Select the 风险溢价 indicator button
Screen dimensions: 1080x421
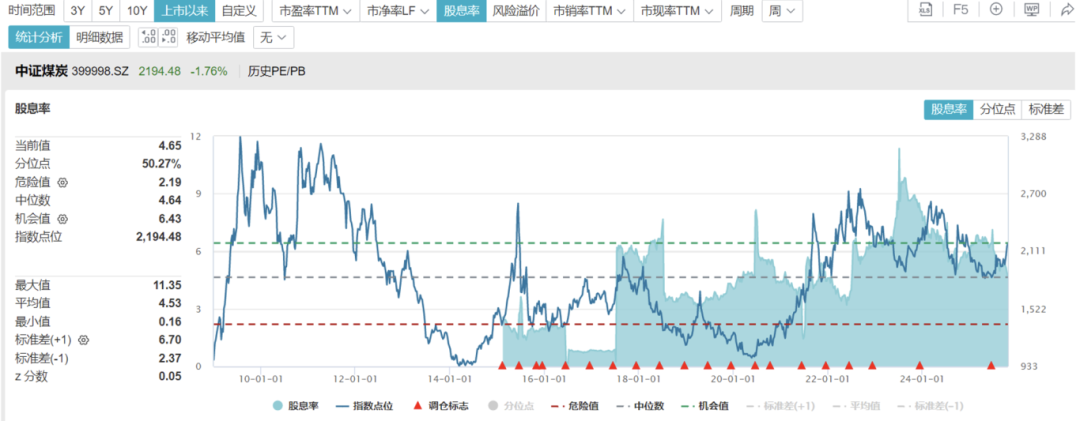(516, 11)
